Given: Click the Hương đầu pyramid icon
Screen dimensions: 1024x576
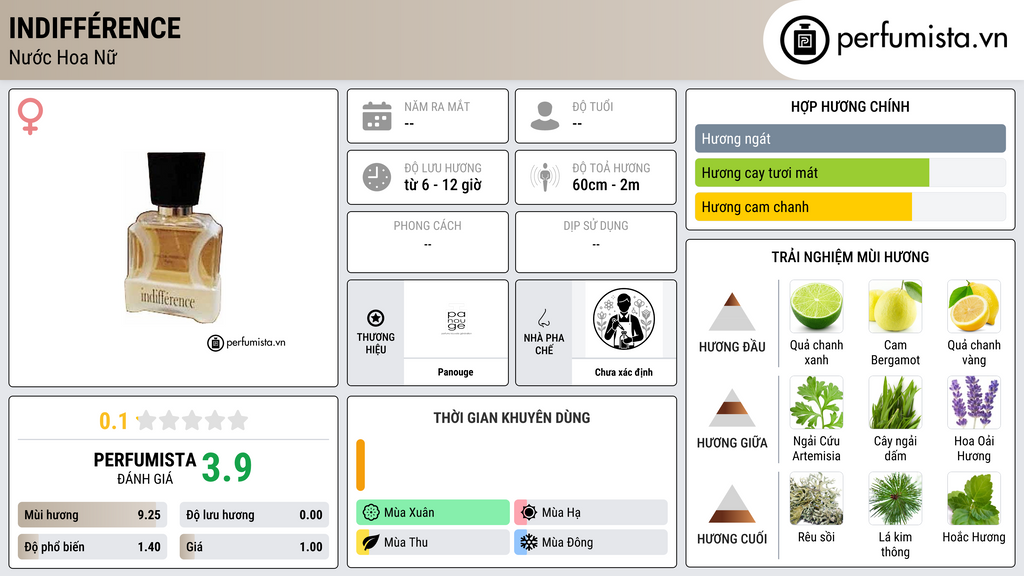Looking at the screenshot, I should tap(732, 312).
